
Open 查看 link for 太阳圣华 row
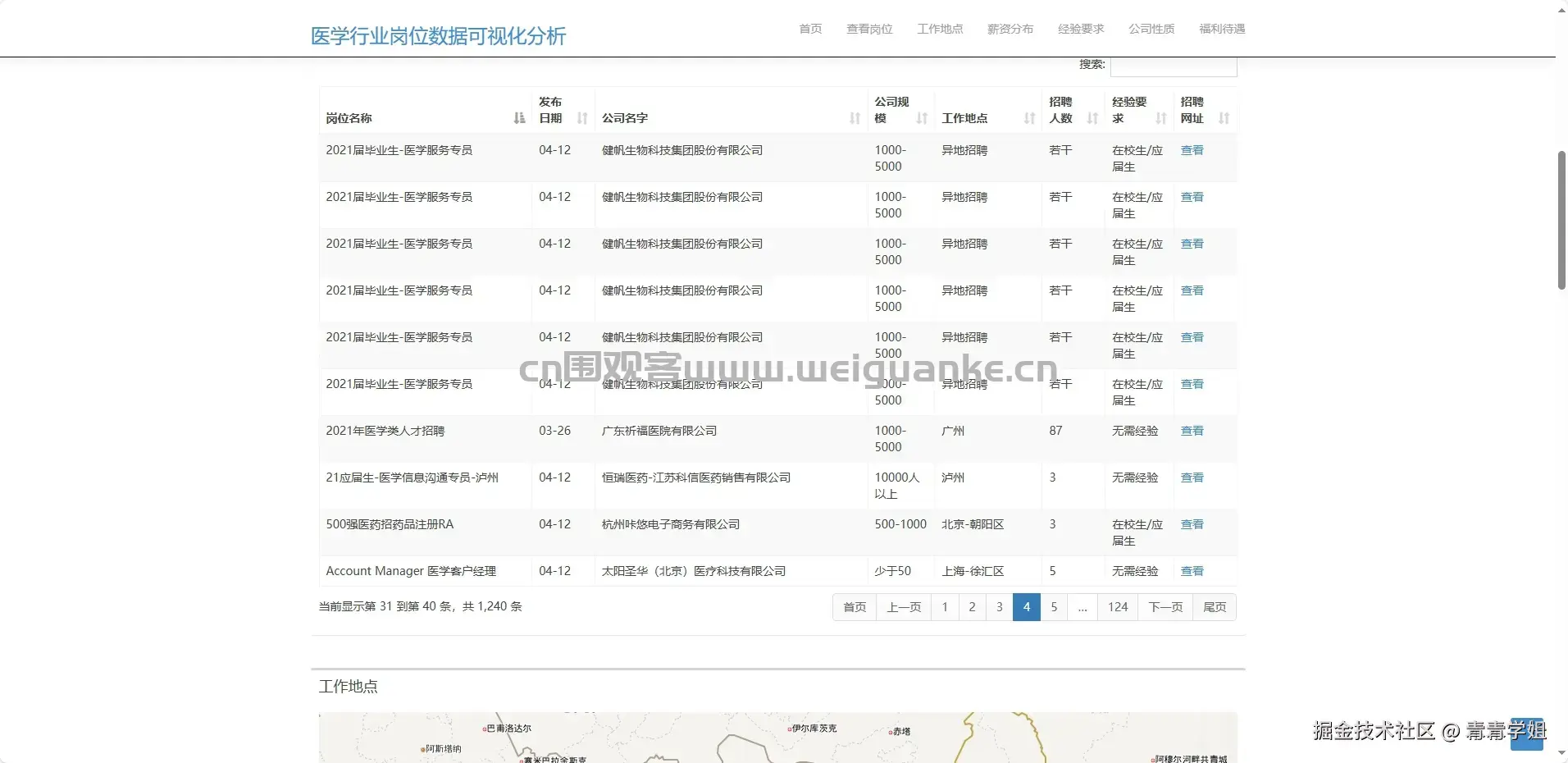coord(1192,571)
